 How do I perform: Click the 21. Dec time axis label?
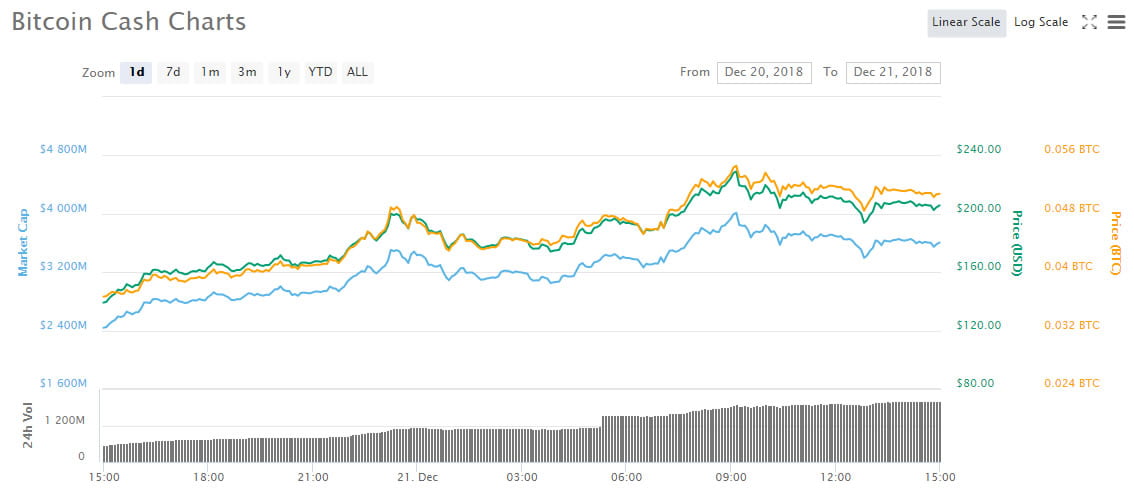pos(417,477)
